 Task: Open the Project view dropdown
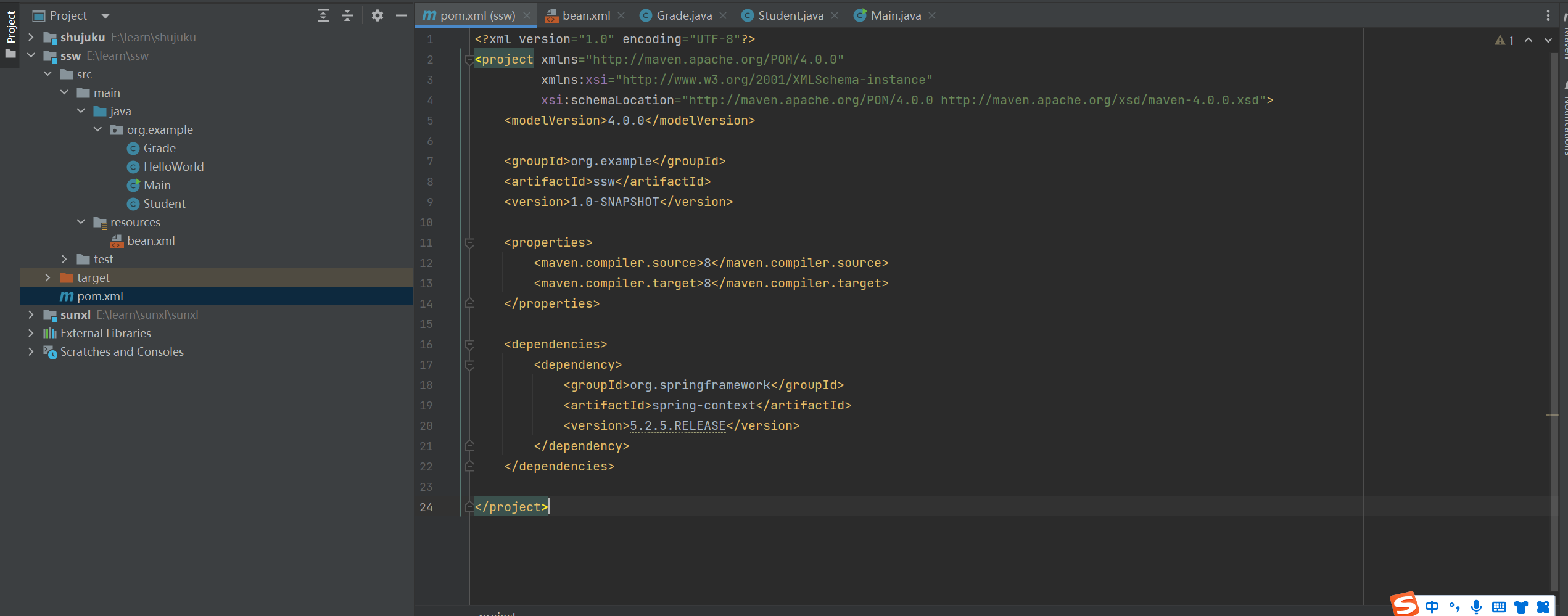click(105, 16)
